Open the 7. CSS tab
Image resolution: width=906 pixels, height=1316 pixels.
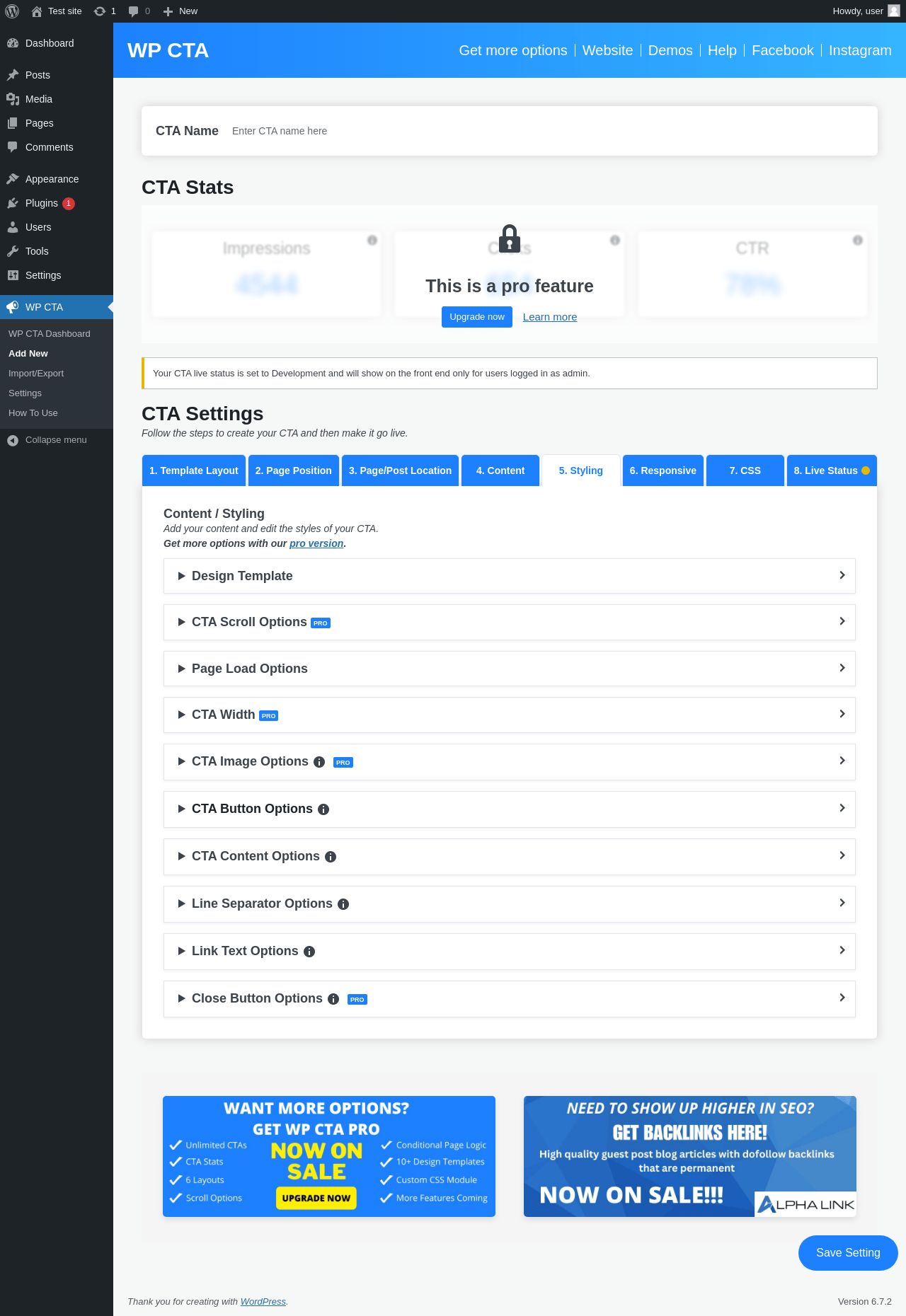[x=745, y=471]
